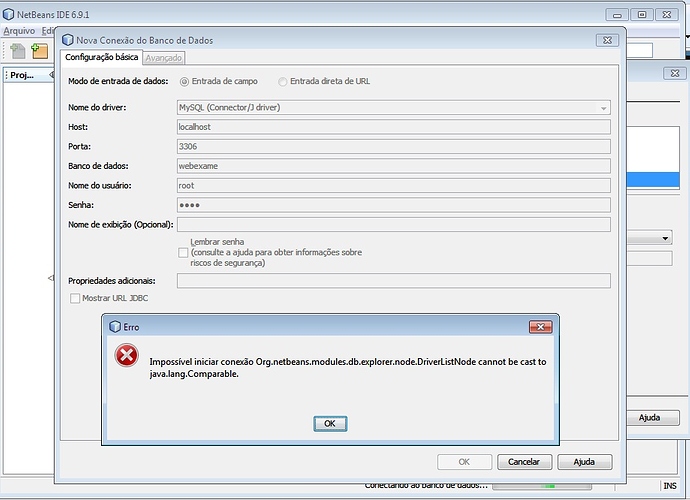
Task: Switch to the Avançado tab
Action: coord(164,58)
